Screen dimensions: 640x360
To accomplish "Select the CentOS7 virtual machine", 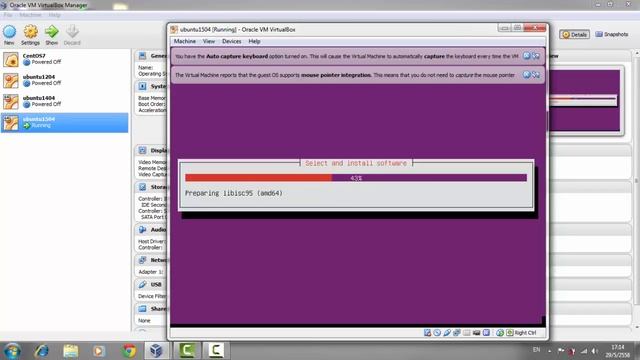I will (x=64, y=59).
